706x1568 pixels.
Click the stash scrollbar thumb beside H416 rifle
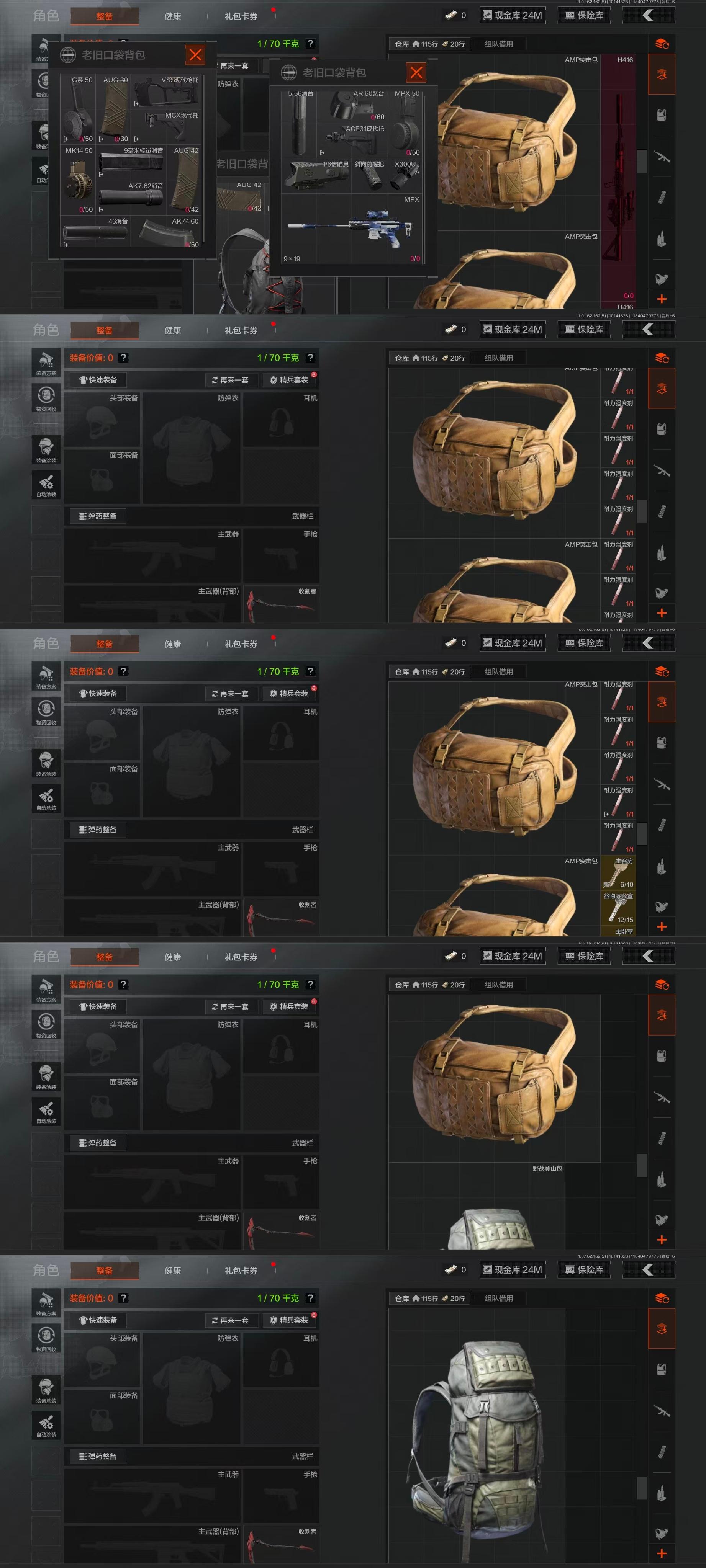[x=641, y=161]
